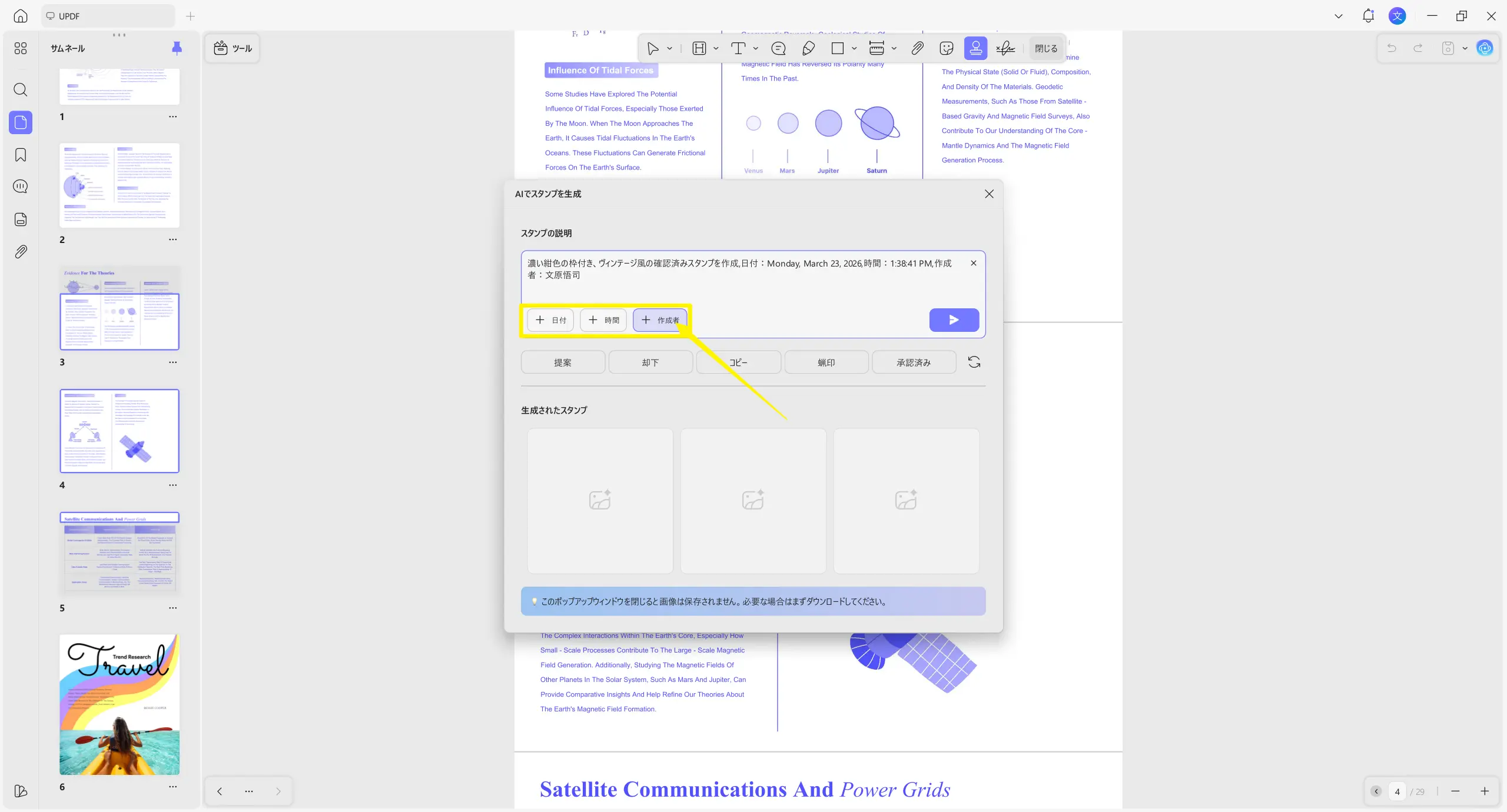Choose the 承認済み stamp suggestion
The image size is (1507, 812).
click(914, 362)
